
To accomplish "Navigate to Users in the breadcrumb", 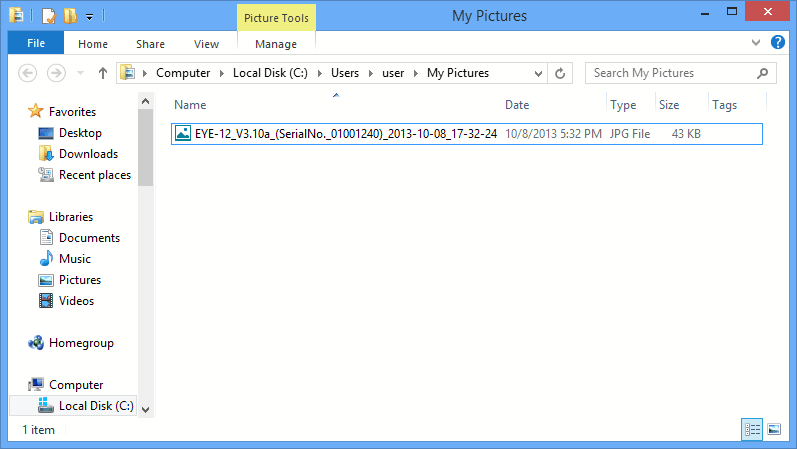I will pyautogui.click(x=345, y=73).
